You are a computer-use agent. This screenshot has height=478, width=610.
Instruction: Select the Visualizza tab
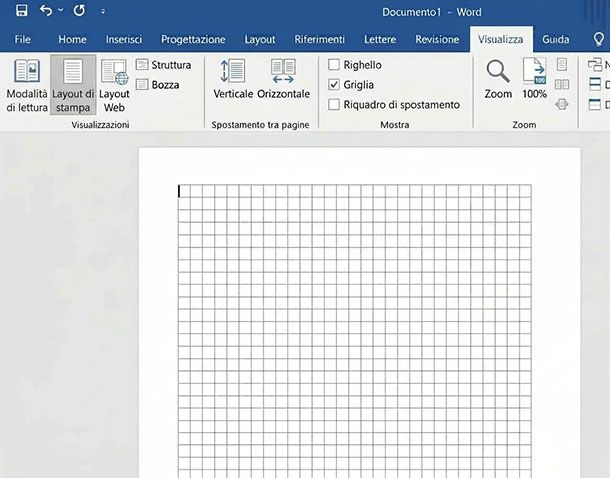tap(501, 39)
